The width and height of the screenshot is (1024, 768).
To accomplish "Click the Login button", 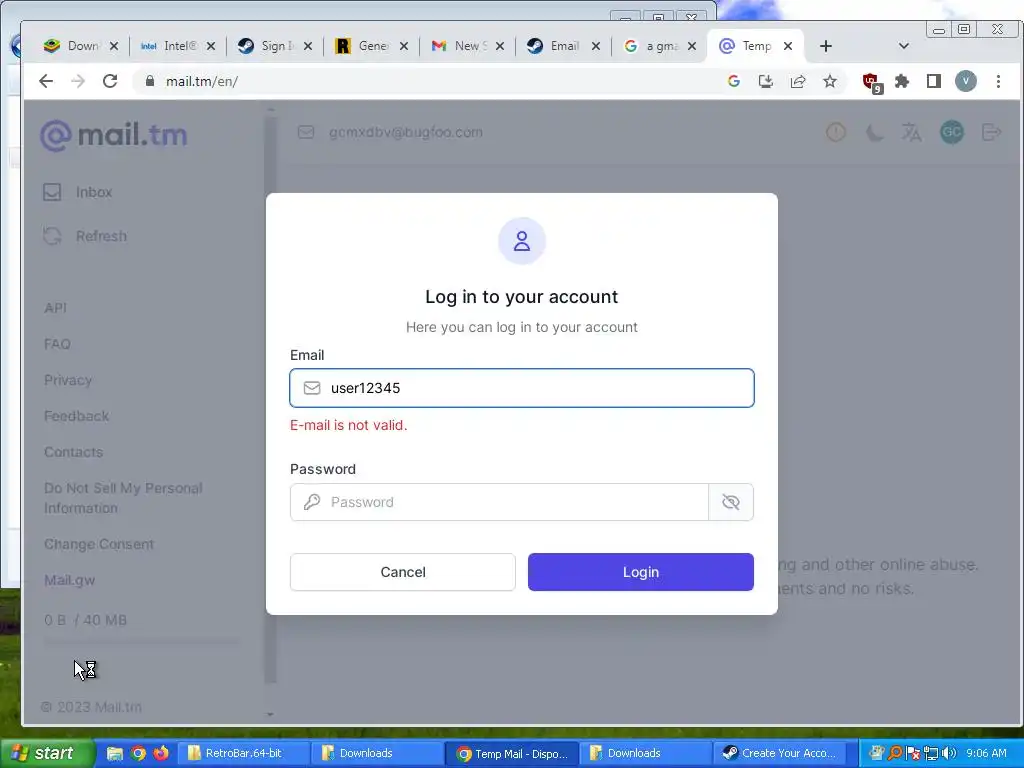I will [x=641, y=572].
